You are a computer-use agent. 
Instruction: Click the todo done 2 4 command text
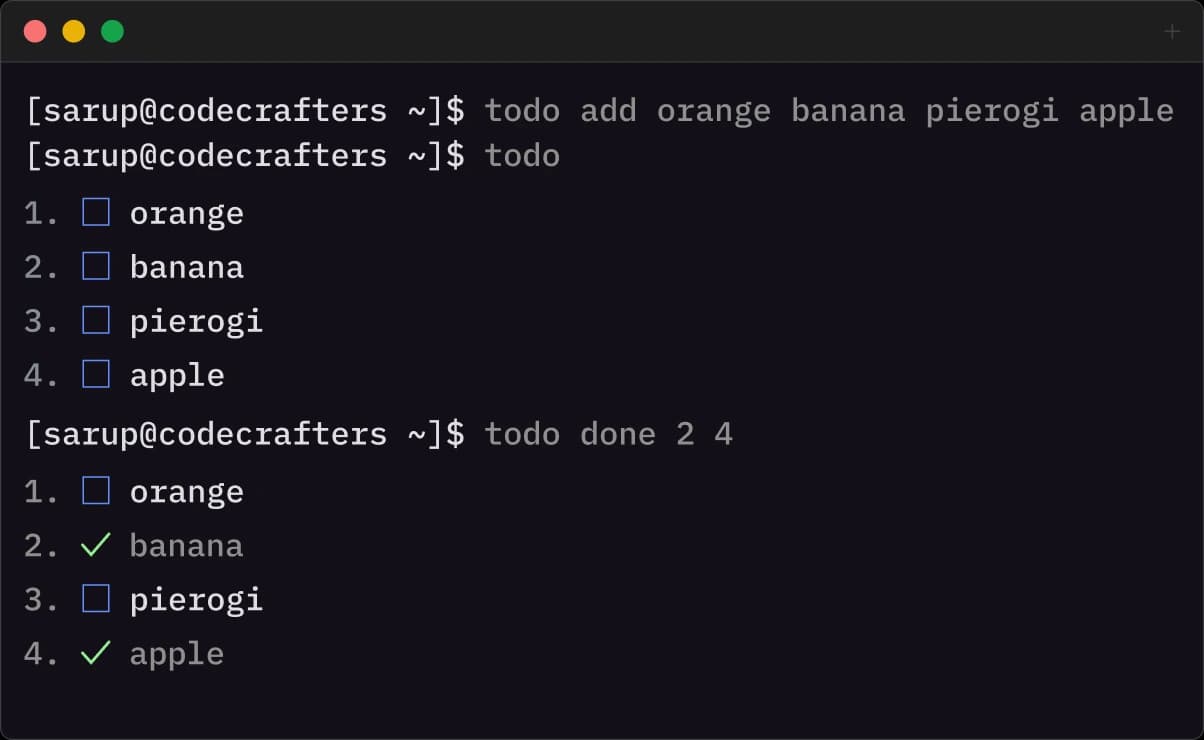609,434
